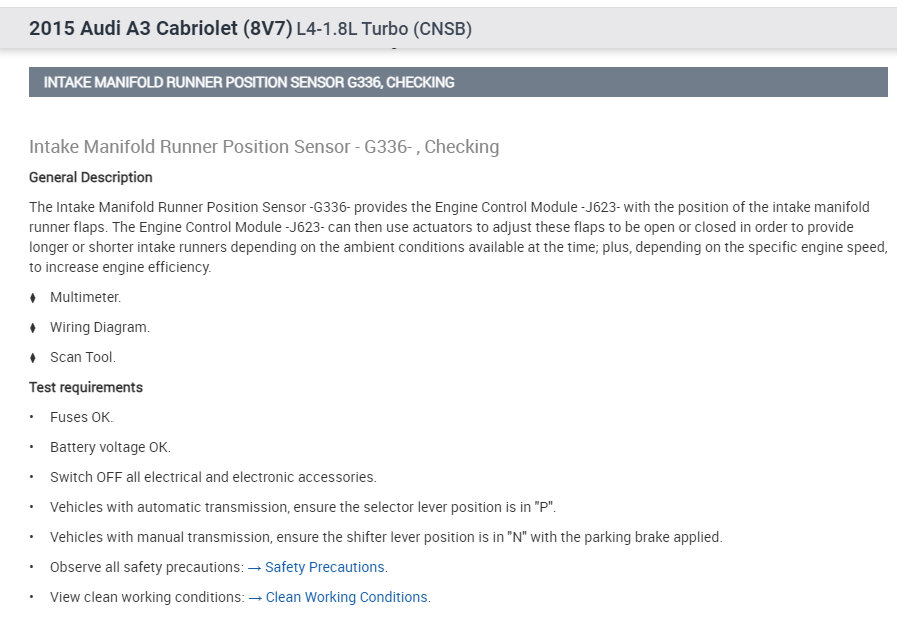
Task: Click the large Intake Manifold Runner Position Sensor heading
Action: pos(264,147)
